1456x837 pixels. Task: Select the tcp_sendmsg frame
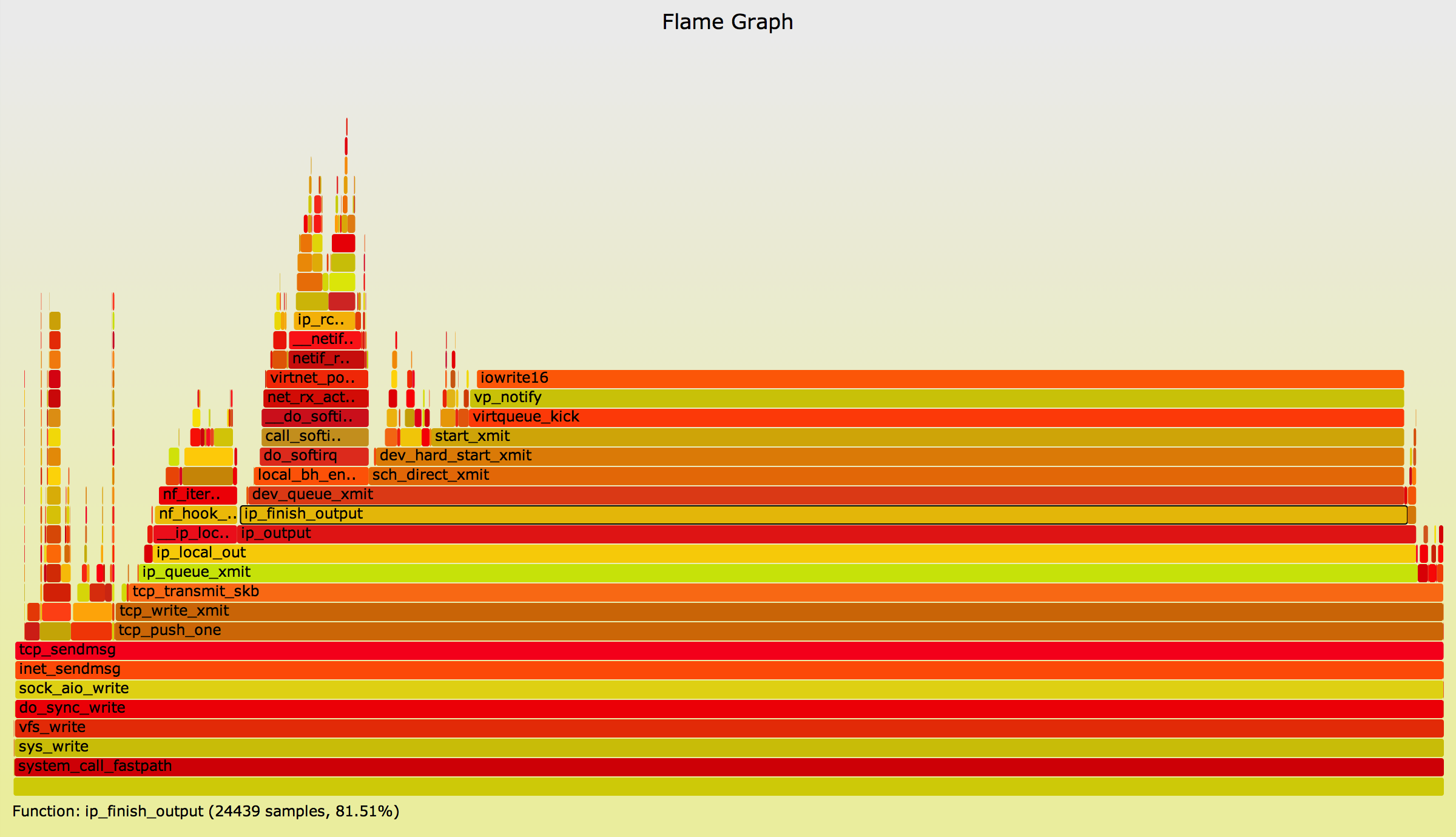[x=729, y=650]
